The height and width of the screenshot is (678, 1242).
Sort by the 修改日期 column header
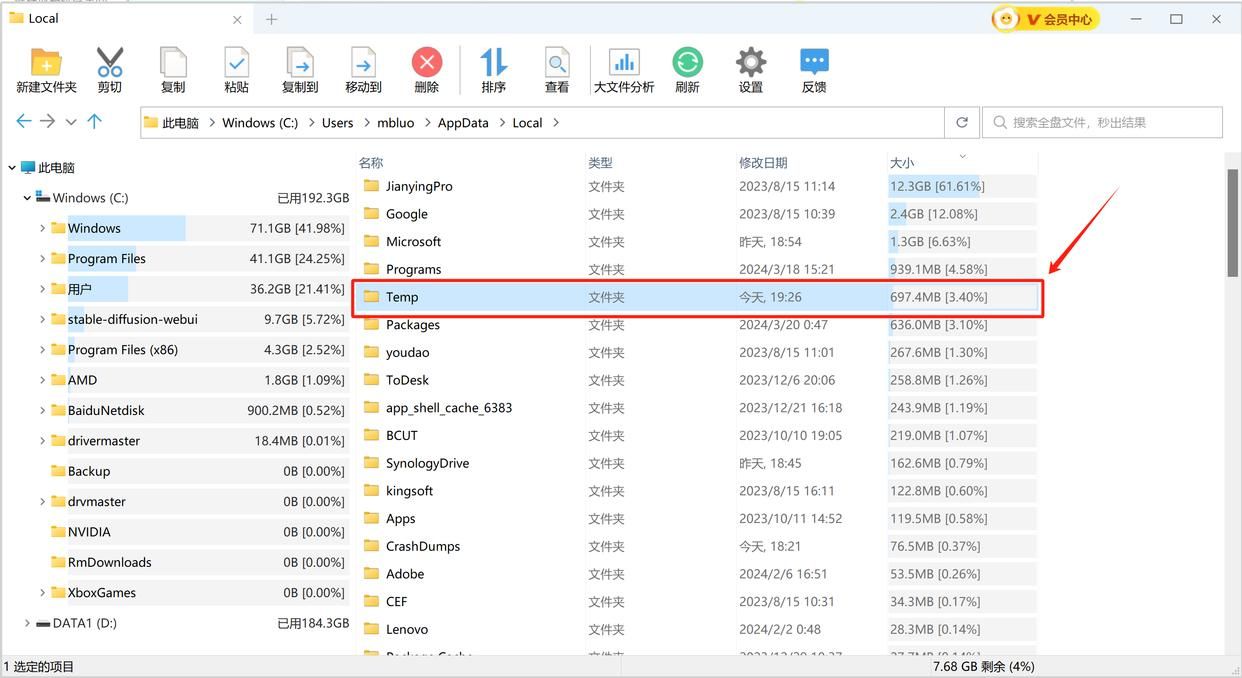coord(763,162)
